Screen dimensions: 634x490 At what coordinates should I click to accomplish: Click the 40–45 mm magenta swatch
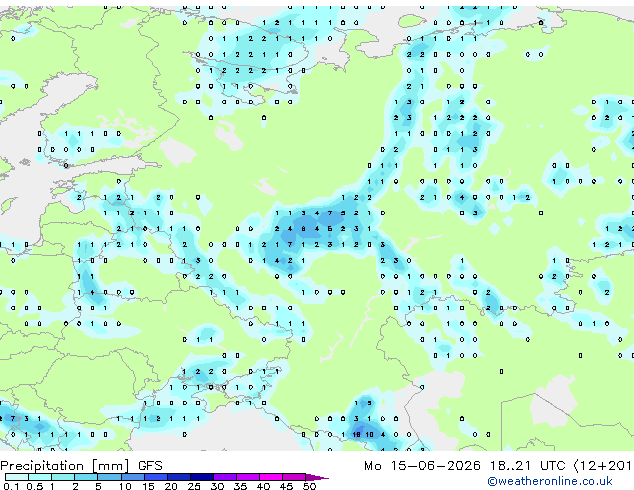coord(271,477)
